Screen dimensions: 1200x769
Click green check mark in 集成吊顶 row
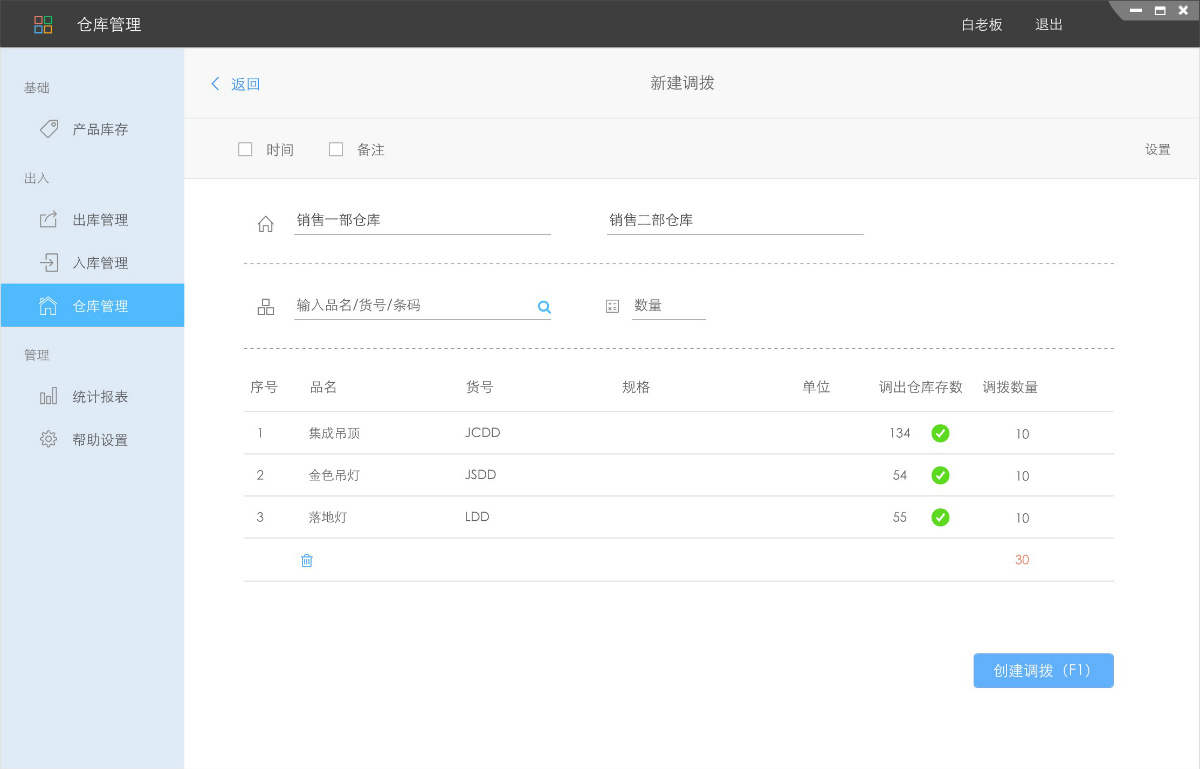click(940, 433)
